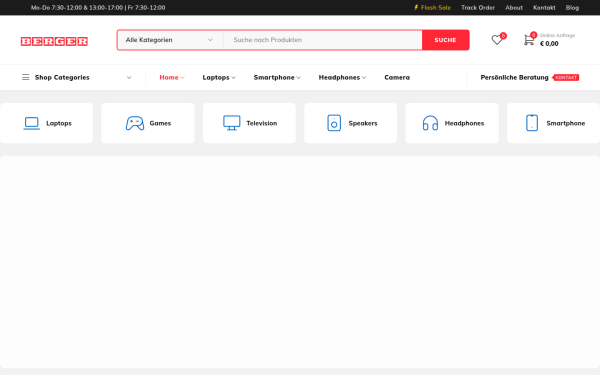Focus the Suche nach Produkten field
This screenshot has width=600, height=375.
[x=323, y=40]
